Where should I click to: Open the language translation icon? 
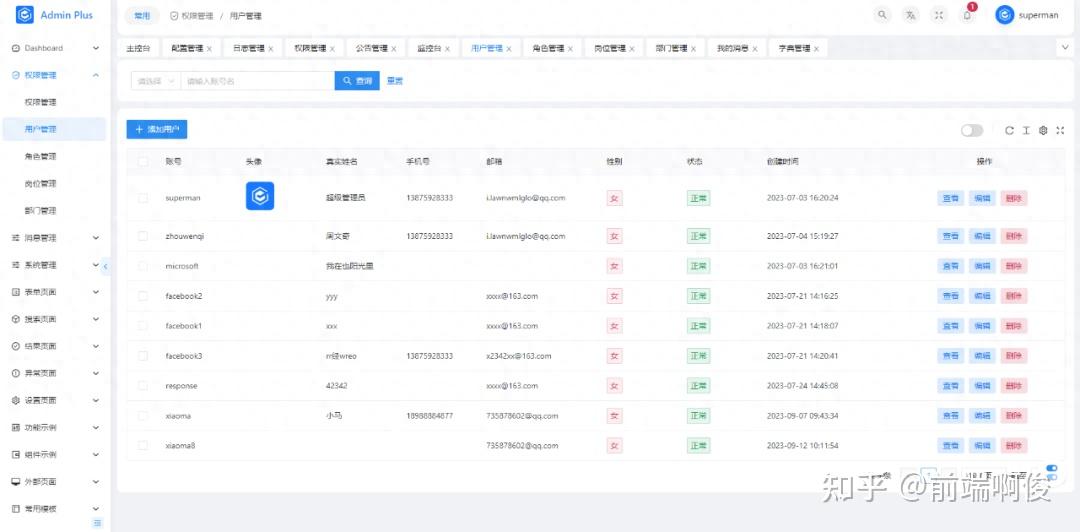(x=911, y=15)
